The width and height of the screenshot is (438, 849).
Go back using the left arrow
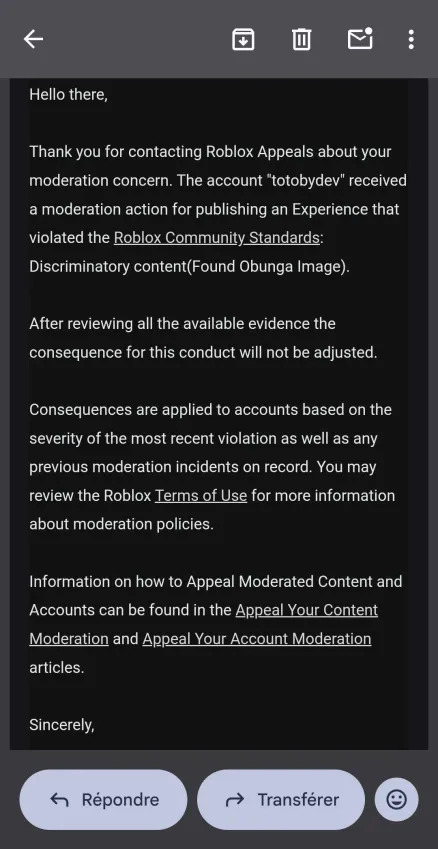pyautogui.click(x=33, y=39)
